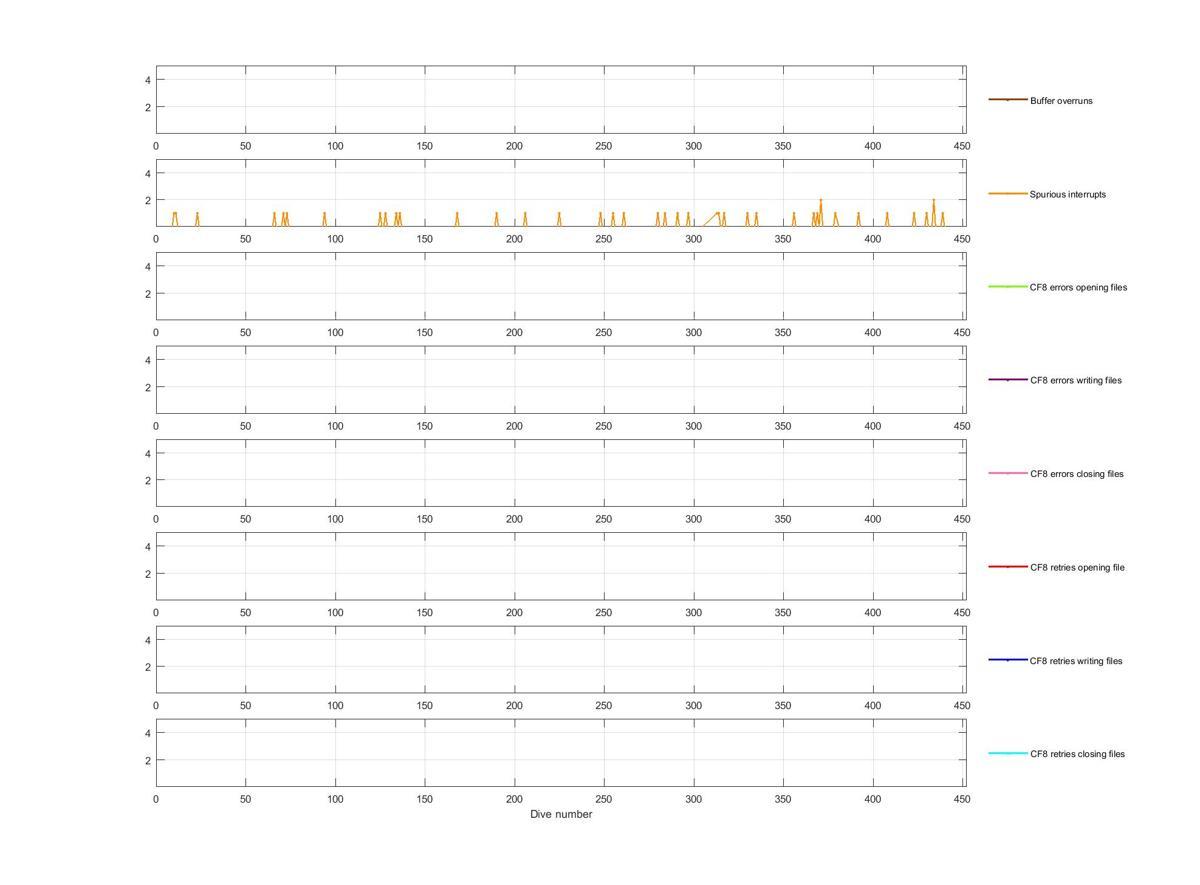This screenshot has height=885, width=1200.
Task: Click the 350 tick label under bottom plot
Action: click(x=783, y=799)
